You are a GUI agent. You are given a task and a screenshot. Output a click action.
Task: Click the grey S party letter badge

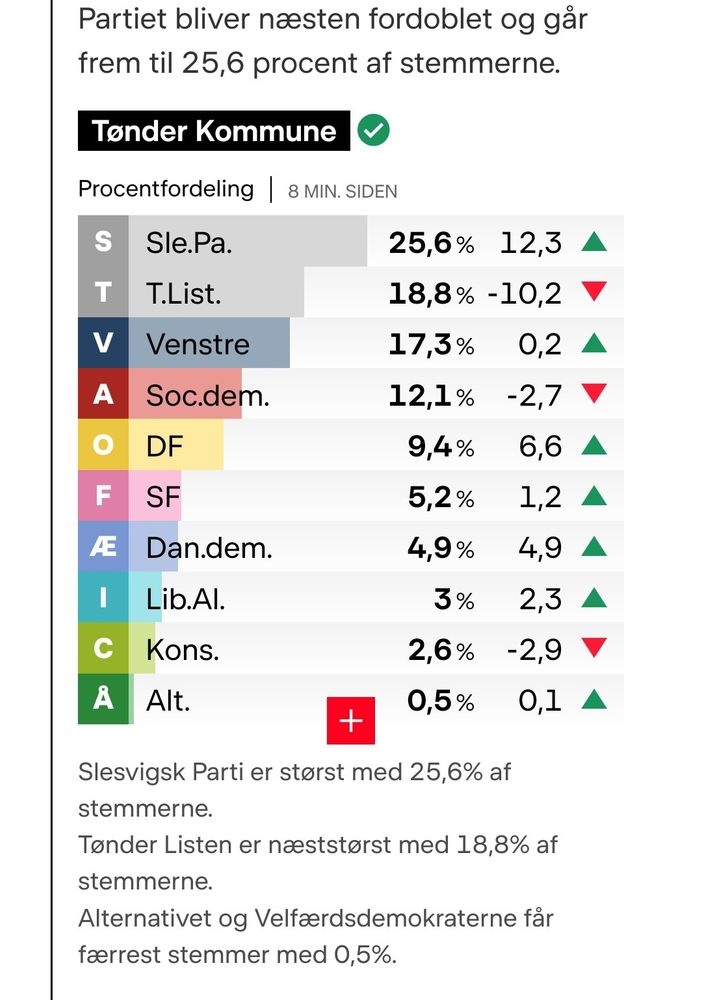tap(103, 241)
